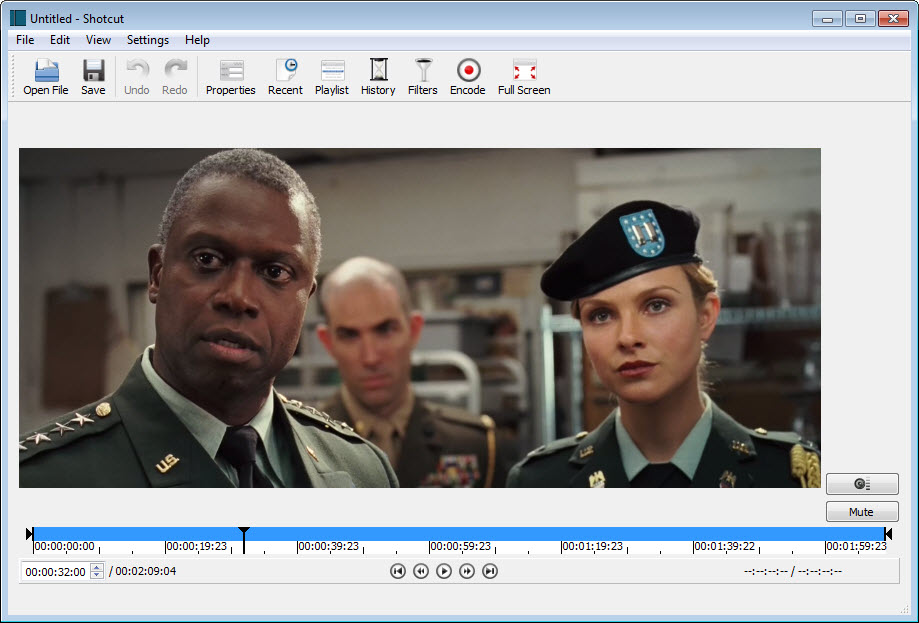This screenshot has height=623, width=919.
Task: Open the File menu
Action: (25, 40)
